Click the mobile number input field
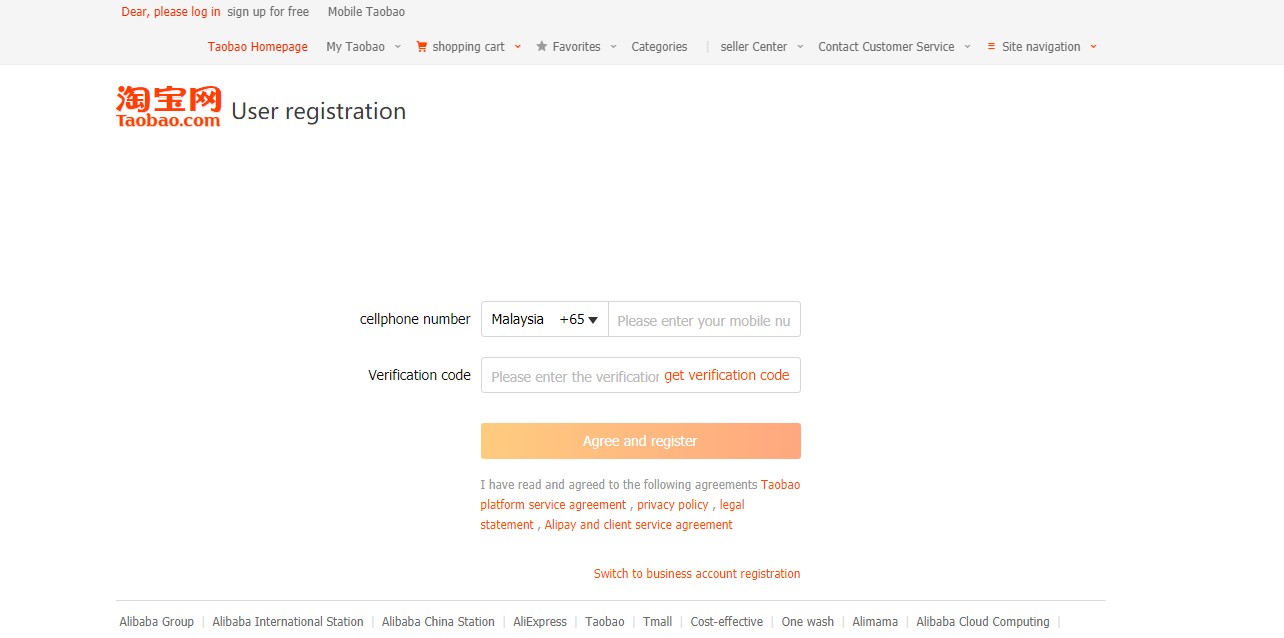This screenshot has height=638, width=1284. (x=703, y=319)
